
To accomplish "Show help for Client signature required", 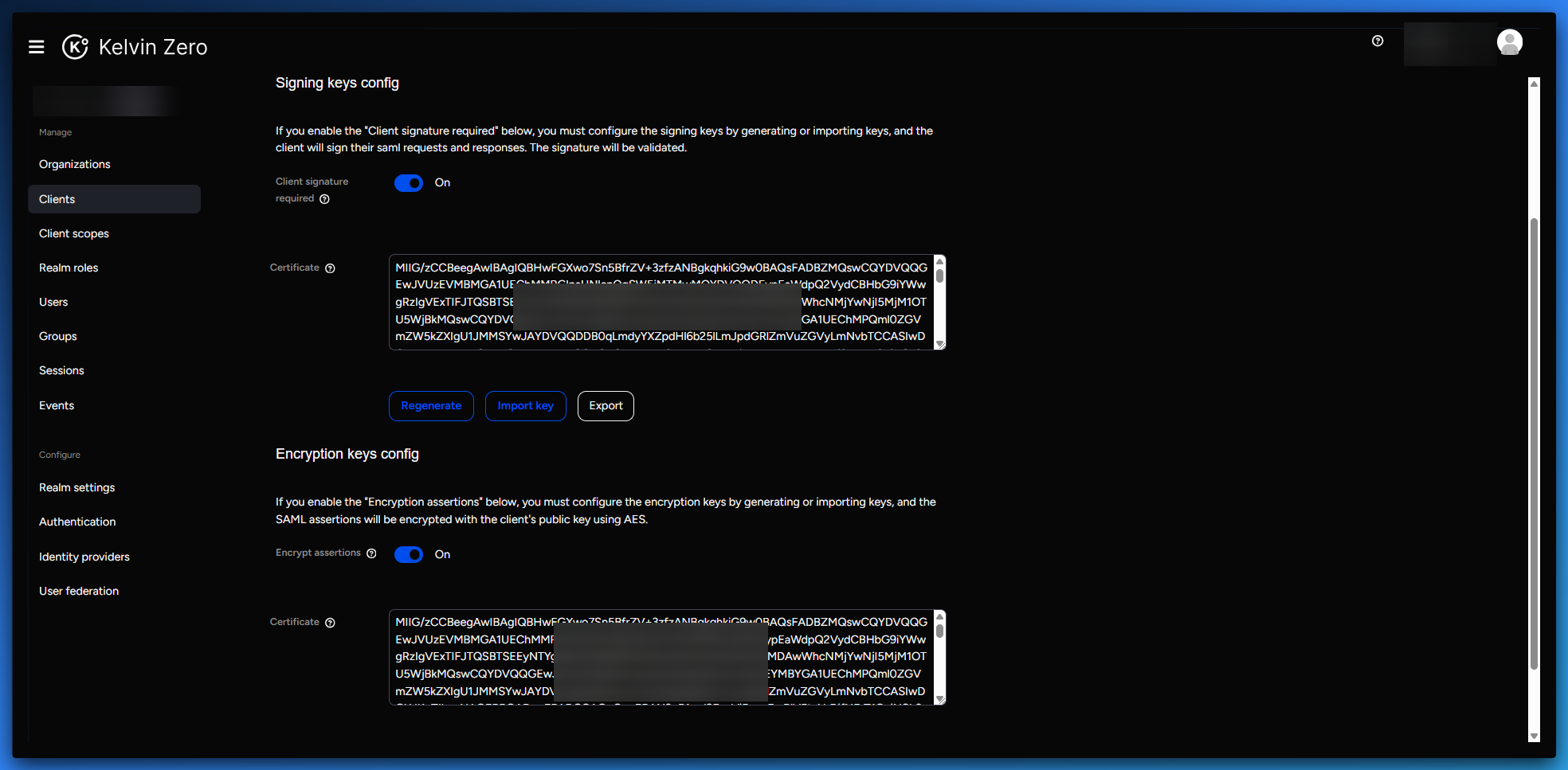I will pyautogui.click(x=325, y=199).
